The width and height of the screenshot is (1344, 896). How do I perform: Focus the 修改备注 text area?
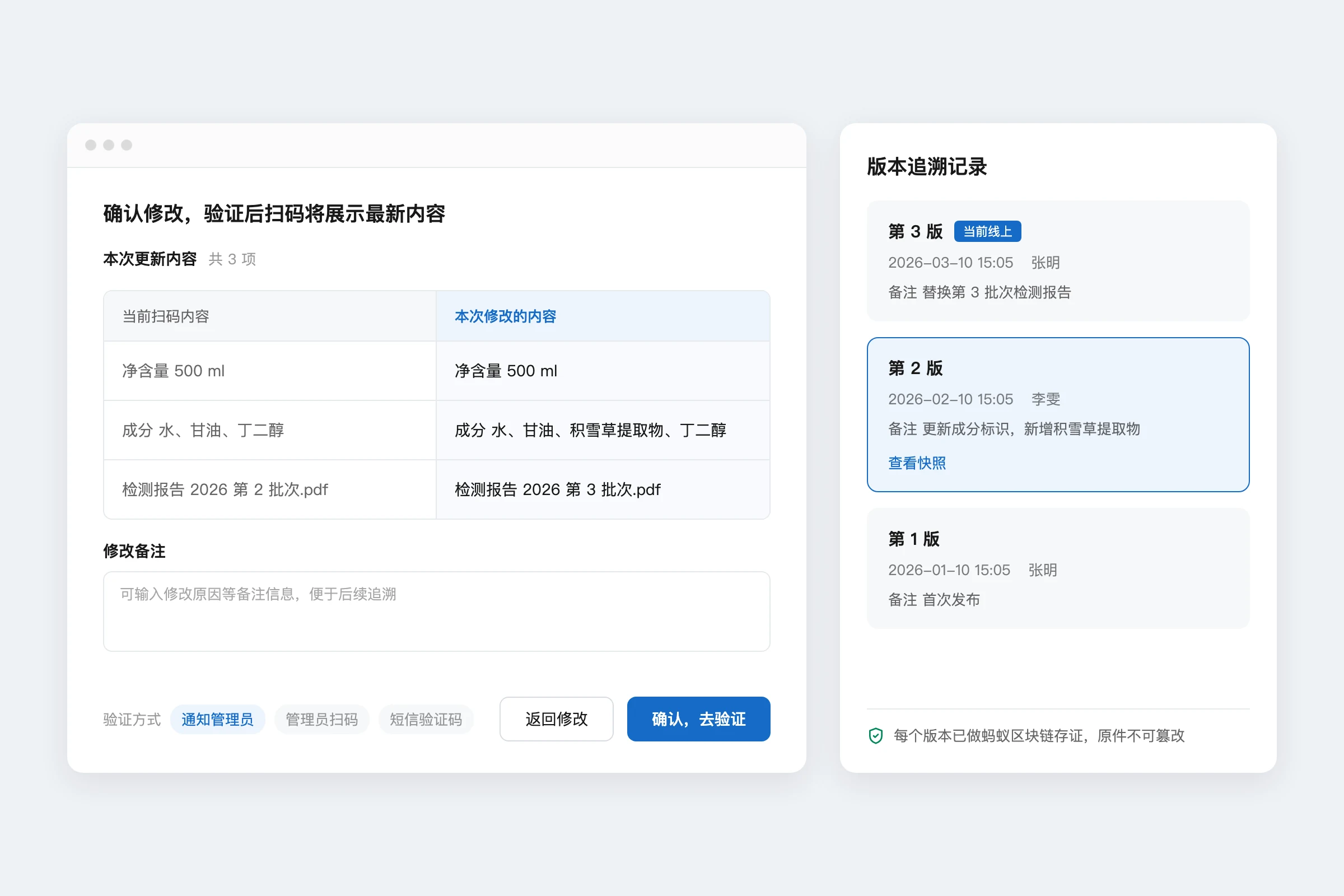click(437, 612)
